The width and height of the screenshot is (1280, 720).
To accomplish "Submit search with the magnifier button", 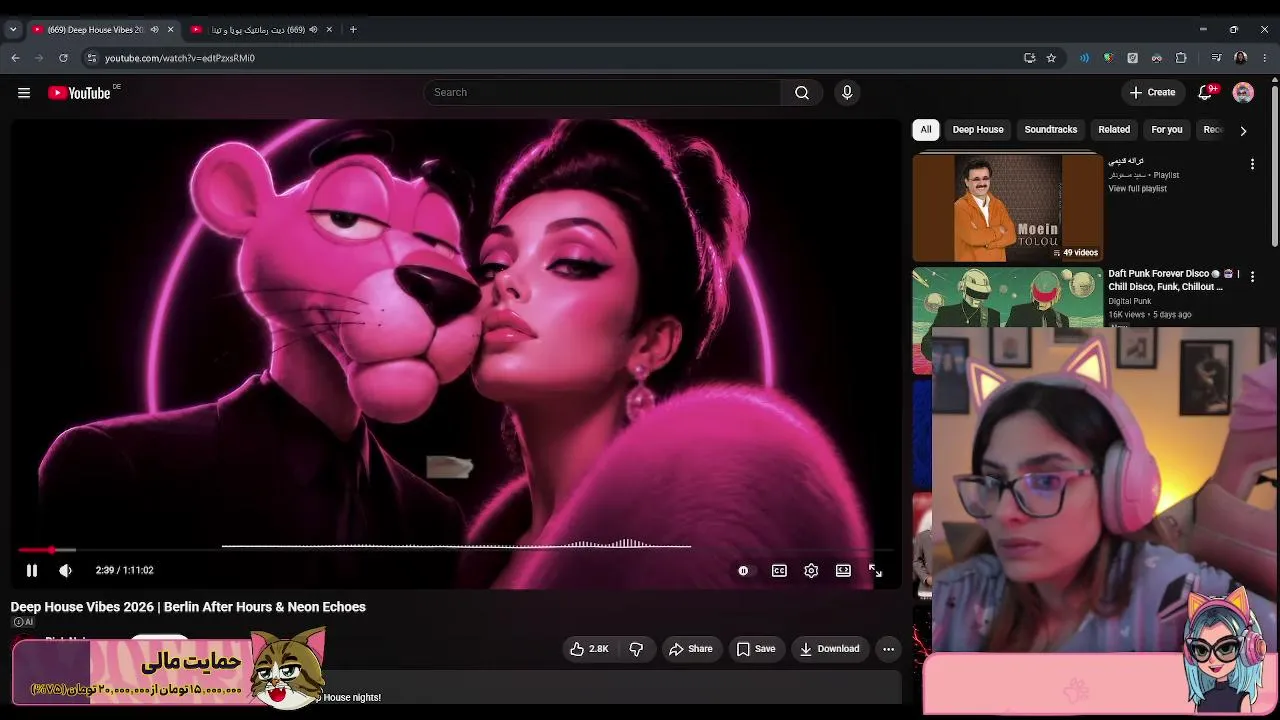I will pos(802,93).
